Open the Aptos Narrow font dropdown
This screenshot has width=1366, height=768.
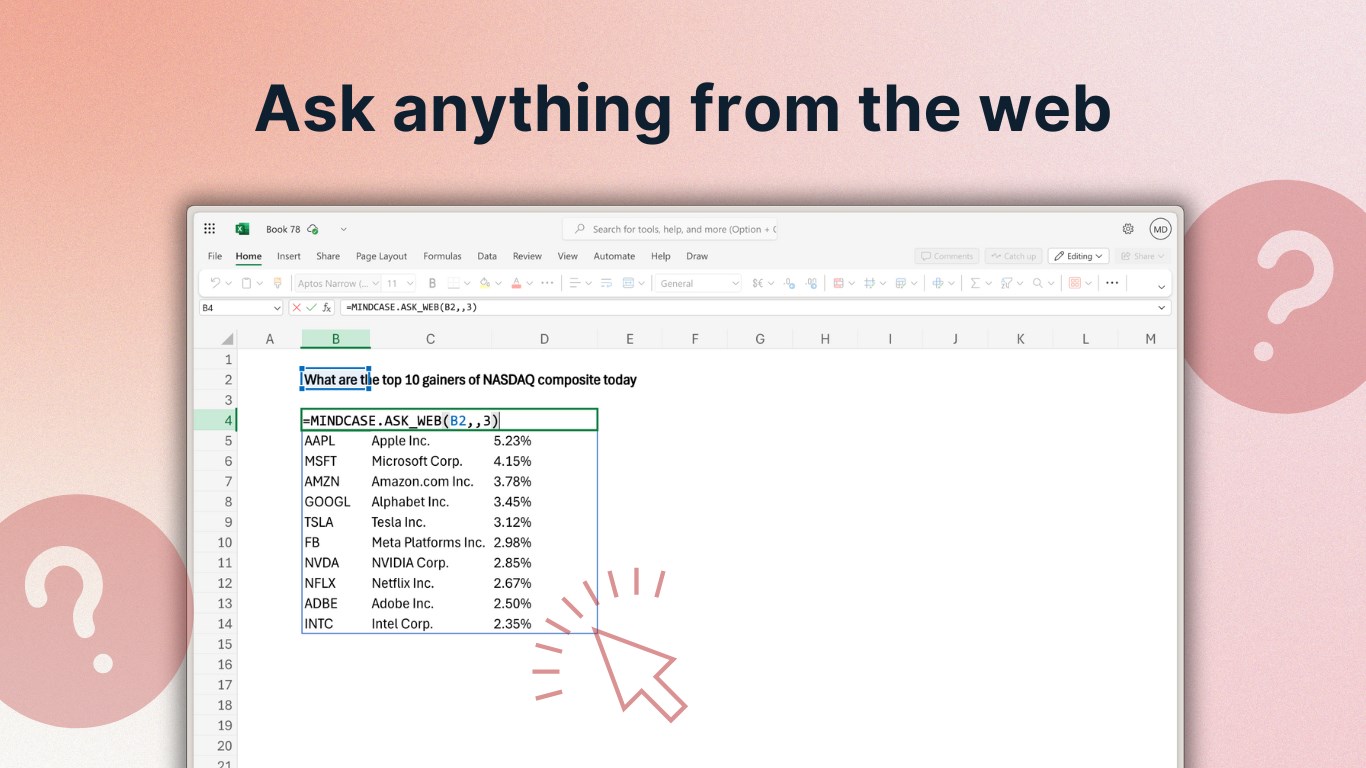375,283
